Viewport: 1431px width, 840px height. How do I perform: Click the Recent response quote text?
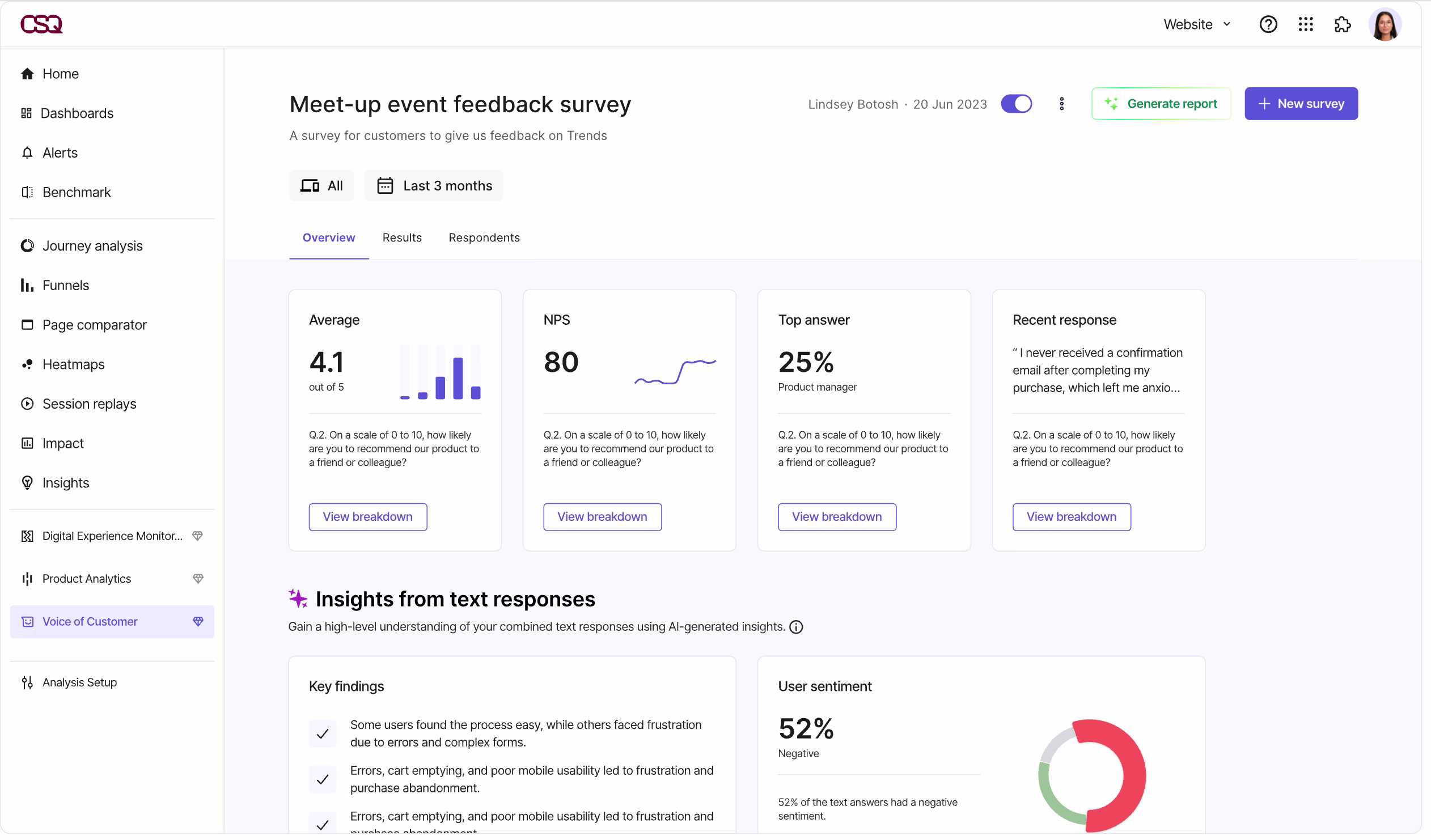(1097, 370)
